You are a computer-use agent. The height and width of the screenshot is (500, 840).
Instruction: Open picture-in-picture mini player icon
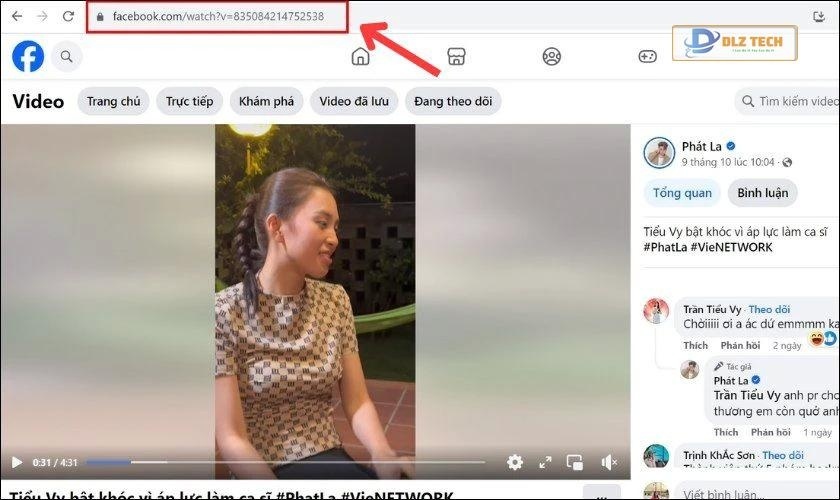tap(575, 462)
